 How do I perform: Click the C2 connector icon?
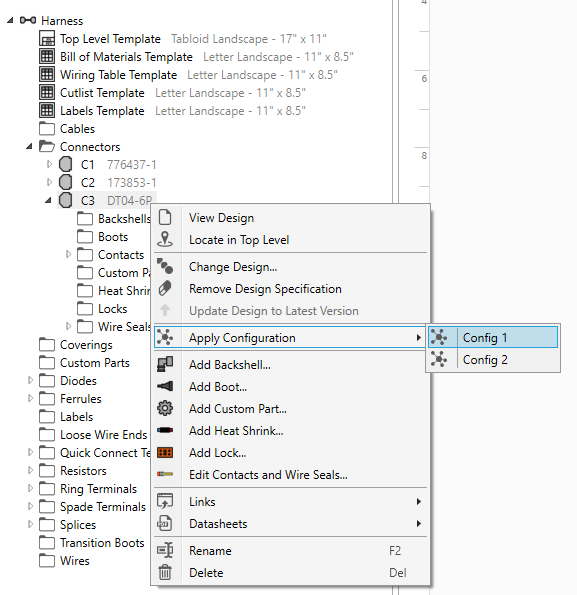point(66,182)
